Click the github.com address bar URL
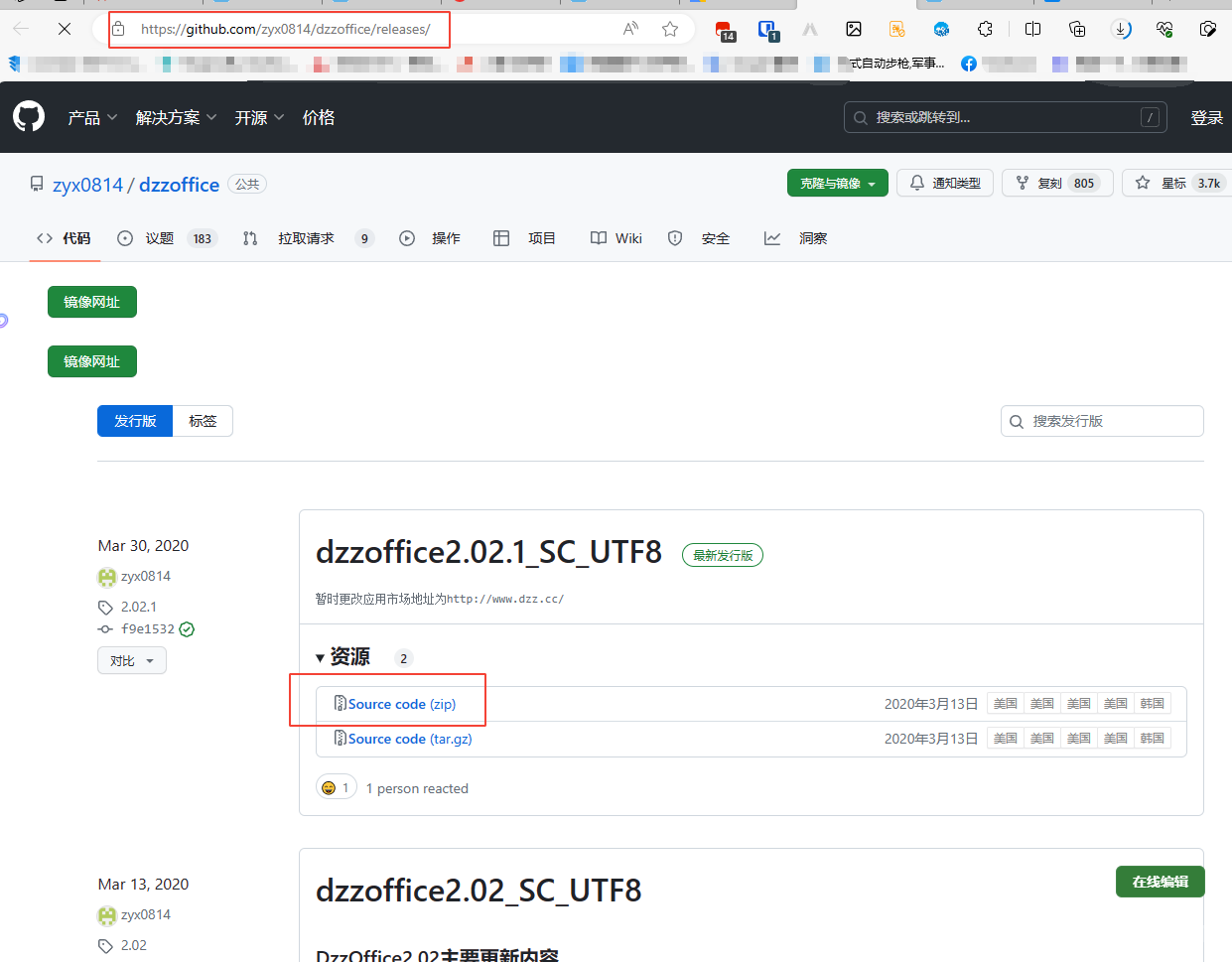 coord(286,29)
